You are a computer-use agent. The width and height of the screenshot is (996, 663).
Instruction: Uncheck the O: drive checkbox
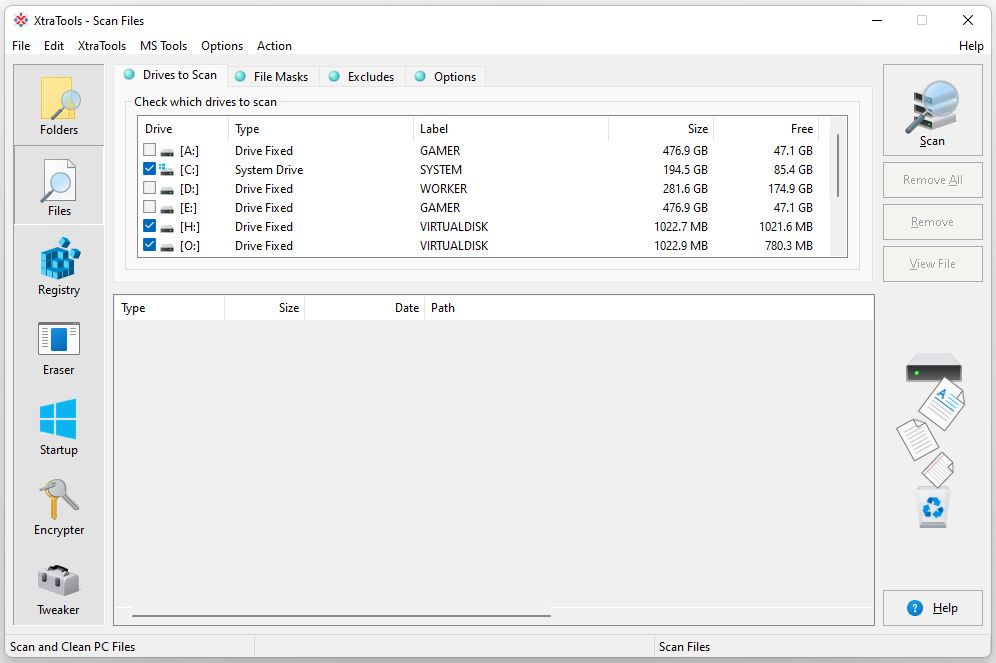(x=149, y=245)
